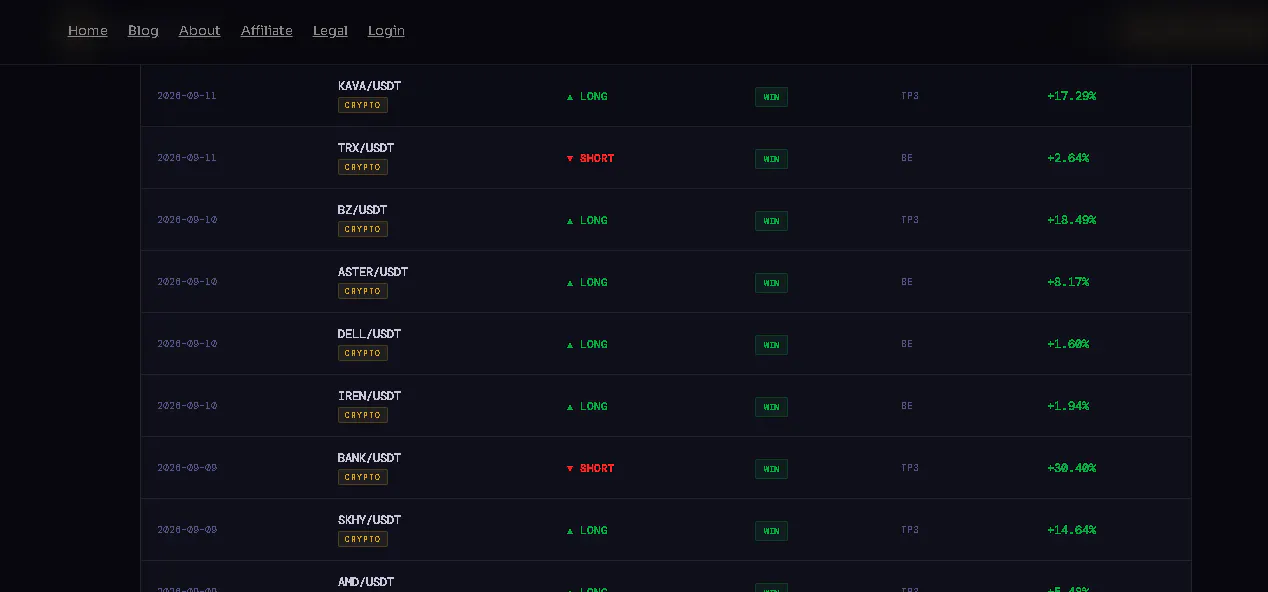This screenshot has width=1268, height=592.
Task: Click the +17.29% result value
Action: (1072, 96)
